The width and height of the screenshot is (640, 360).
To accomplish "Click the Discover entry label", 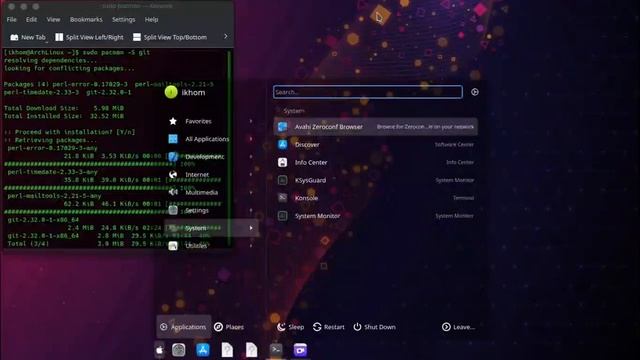I will (x=307, y=145).
